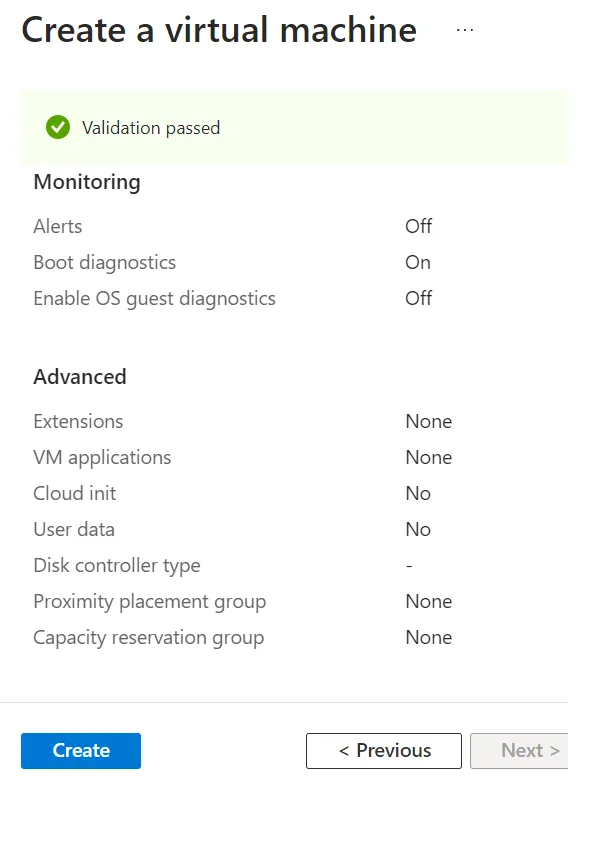Click the Proximity placement group label

tap(149, 602)
